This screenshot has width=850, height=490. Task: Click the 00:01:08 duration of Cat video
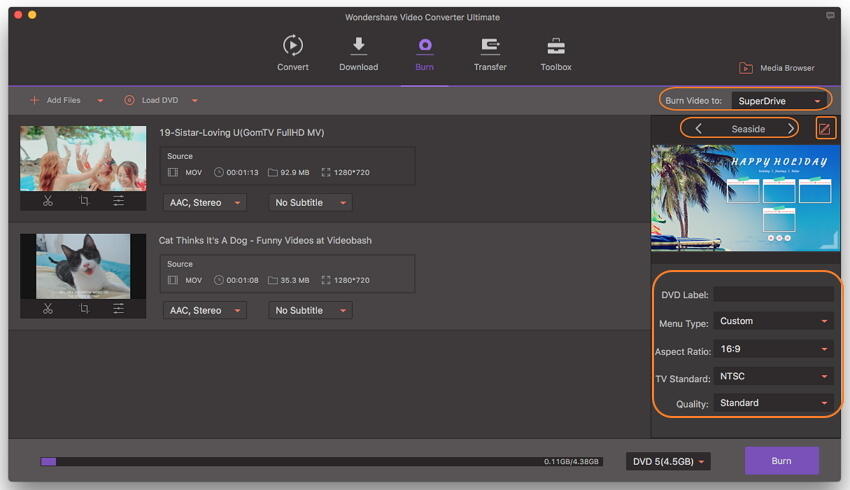coord(242,280)
